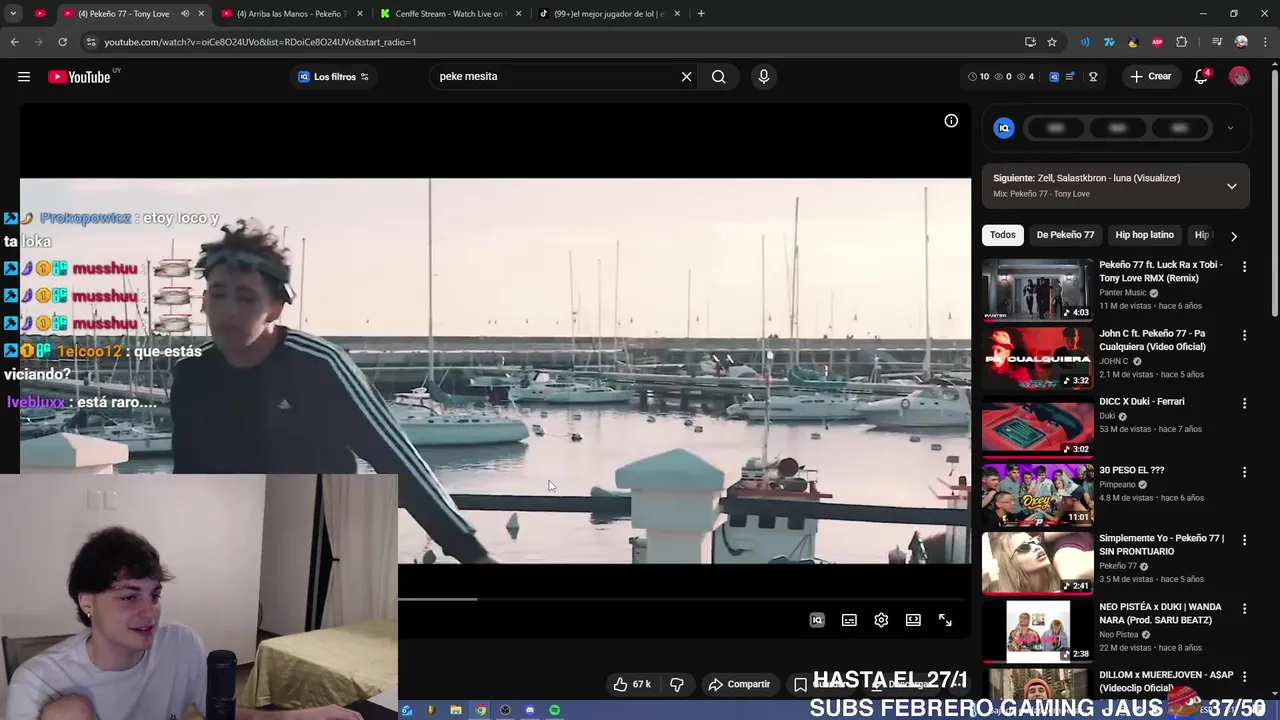Open options for Pa Cualquiera video

[x=1244, y=335]
